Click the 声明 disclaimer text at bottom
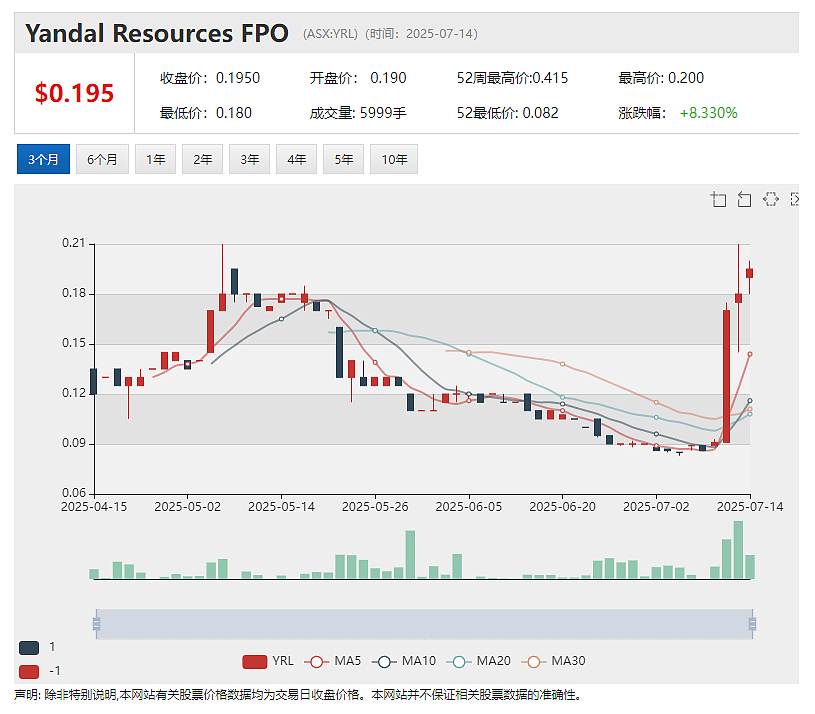The image size is (815, 714). [298, 695]
